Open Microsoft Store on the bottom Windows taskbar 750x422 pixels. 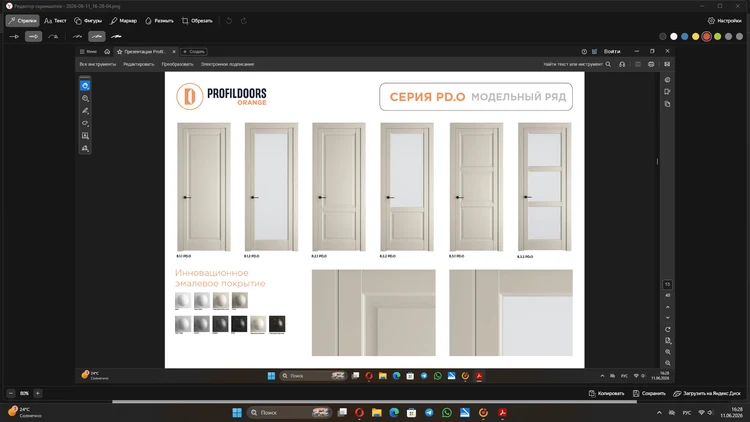pos(411,412)
